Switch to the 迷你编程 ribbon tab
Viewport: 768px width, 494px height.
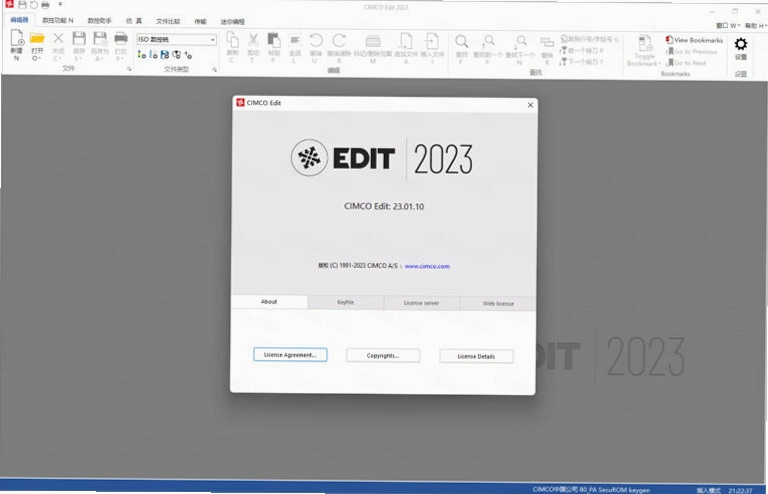pos(233,22)
